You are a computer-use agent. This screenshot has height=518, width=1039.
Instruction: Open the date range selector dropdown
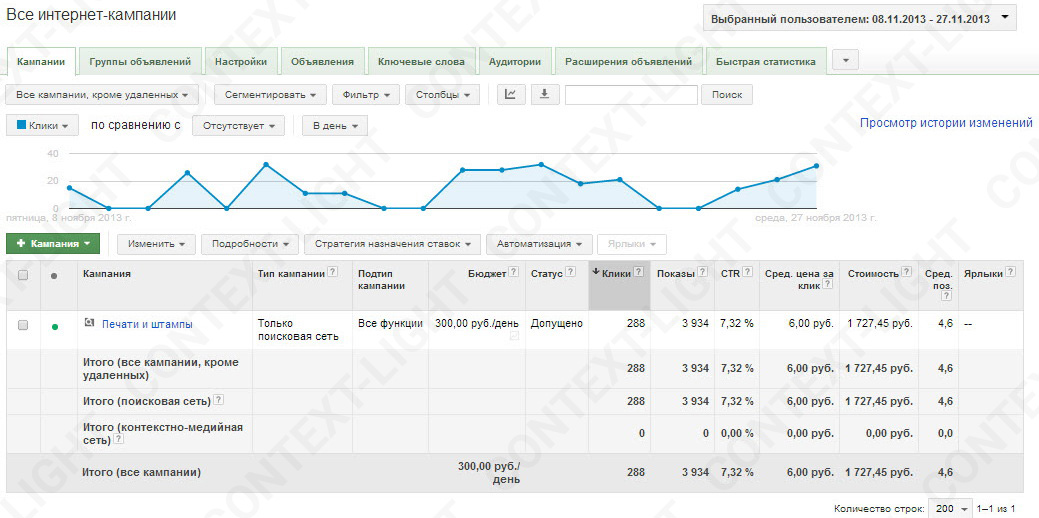coord(859,18)
